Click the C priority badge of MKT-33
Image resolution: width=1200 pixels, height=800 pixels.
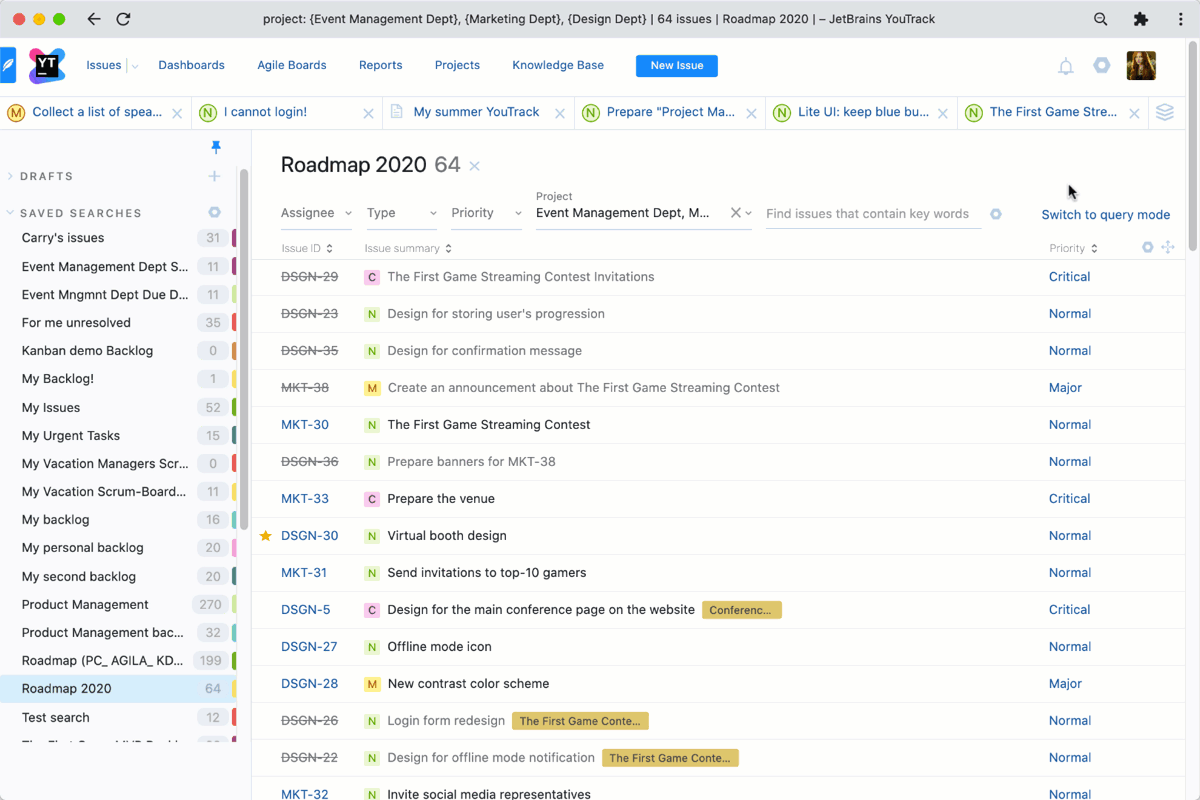pos(372,499)
